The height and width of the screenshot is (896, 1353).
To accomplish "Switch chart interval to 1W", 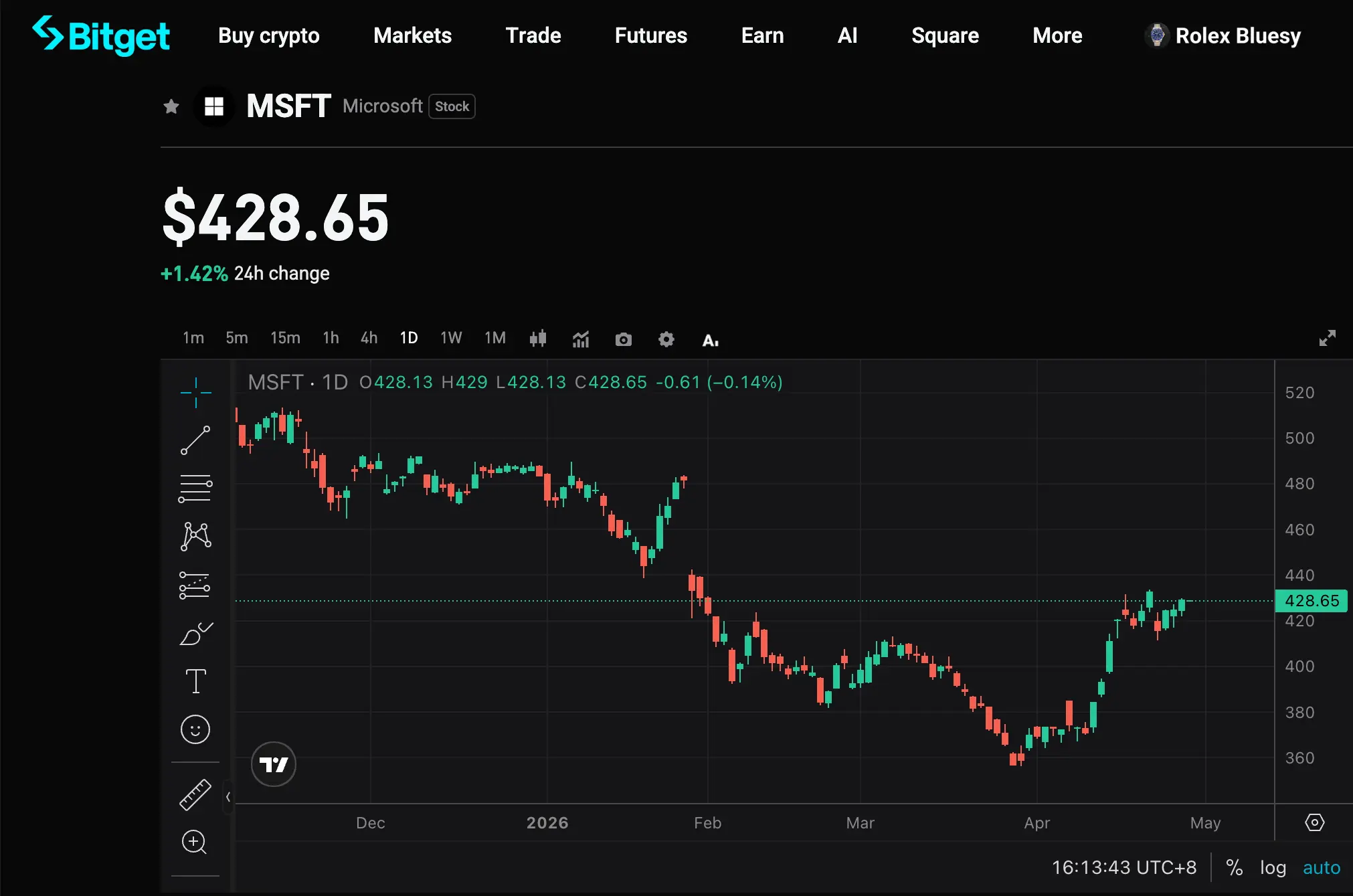I will tap(451, 338).
